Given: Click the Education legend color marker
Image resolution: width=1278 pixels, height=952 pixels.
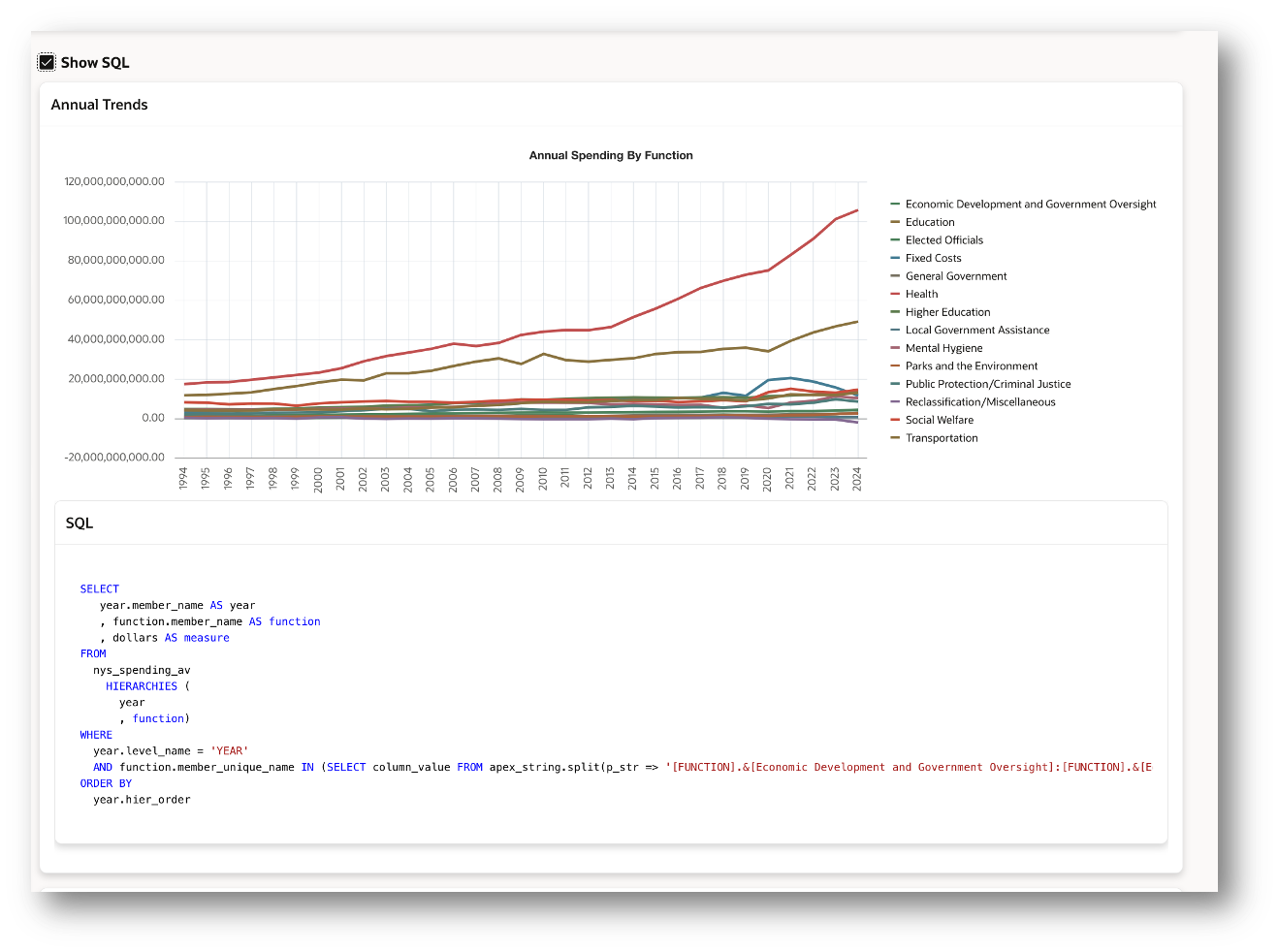Looking at the screenshot, I should pyautogui.click(x=894, y=221).
